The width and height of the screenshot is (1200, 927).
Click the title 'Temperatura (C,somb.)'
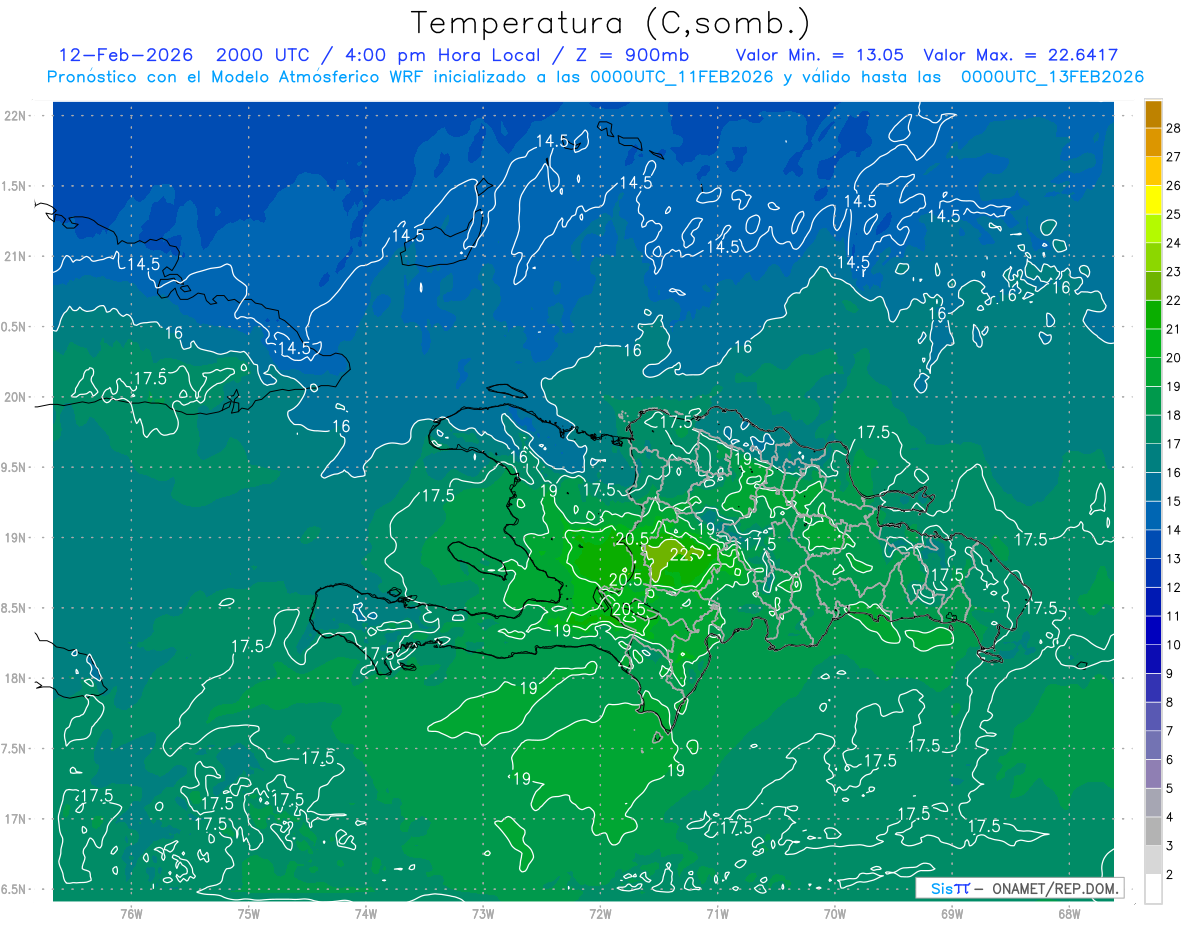(611, 23)
